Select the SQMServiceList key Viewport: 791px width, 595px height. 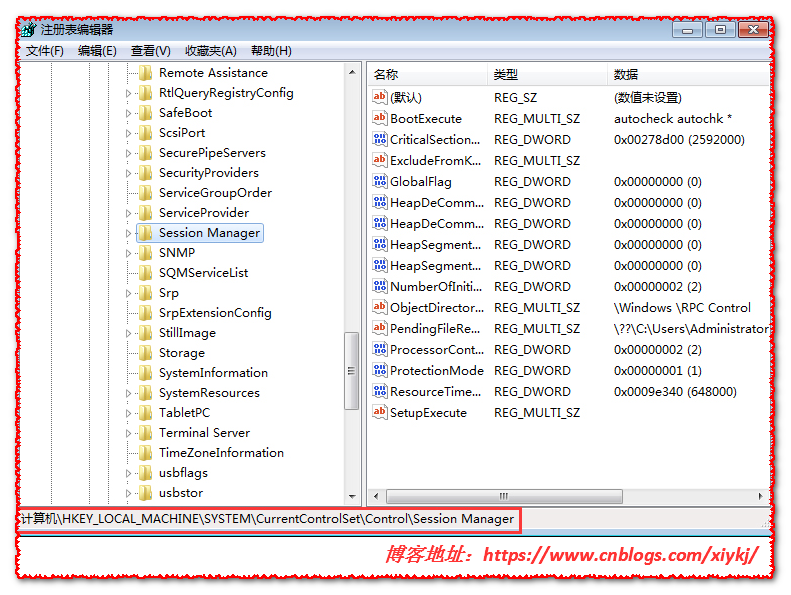(x=203, y=273)
